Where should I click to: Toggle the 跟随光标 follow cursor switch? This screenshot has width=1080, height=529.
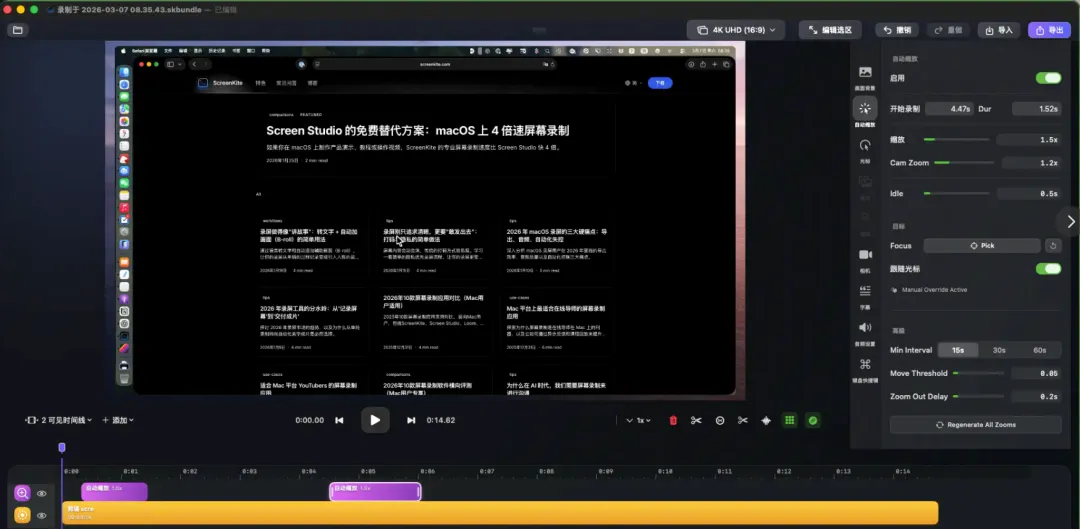pyautogui.click(x=1048, y=269)
